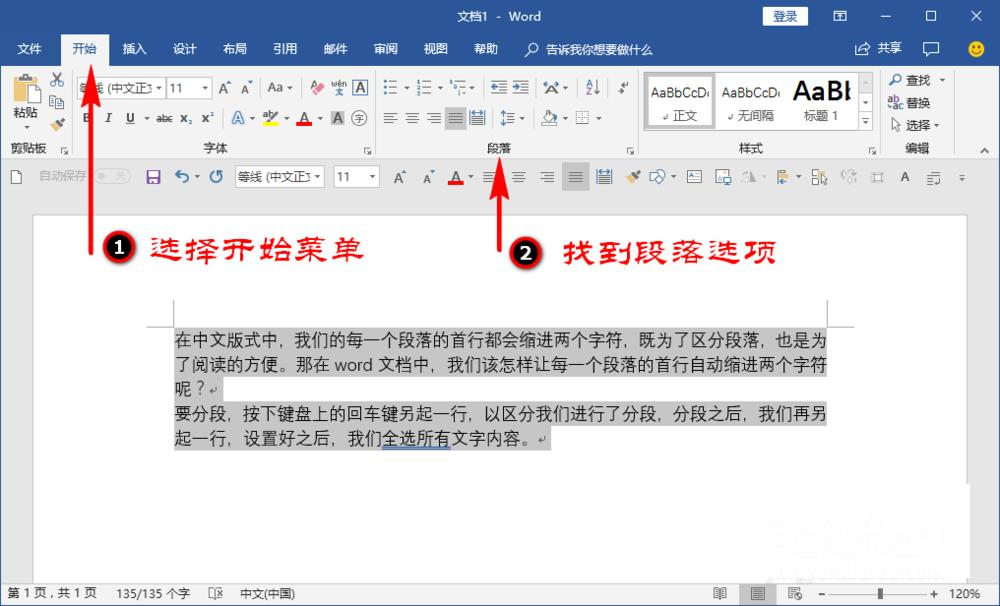
Task: Click the Superscript x² icon
Action: (207, 118)
